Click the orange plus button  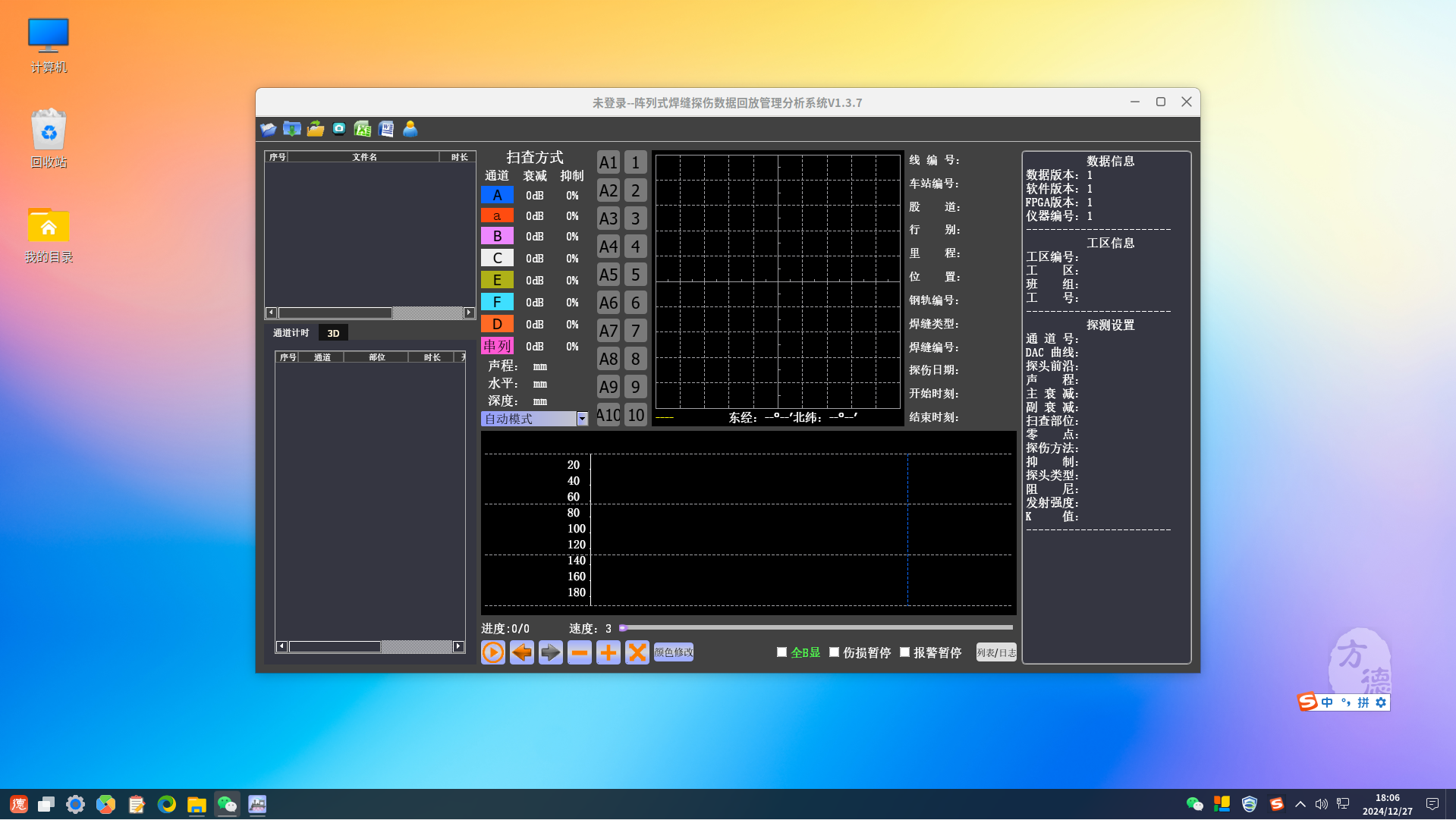pyautogui.click(x=609, y=652)
